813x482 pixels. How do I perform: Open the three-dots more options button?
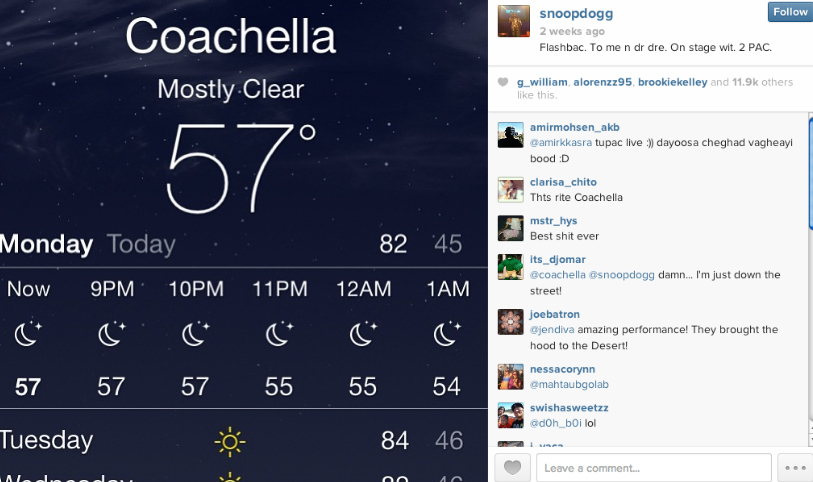[x=795, y=467]
